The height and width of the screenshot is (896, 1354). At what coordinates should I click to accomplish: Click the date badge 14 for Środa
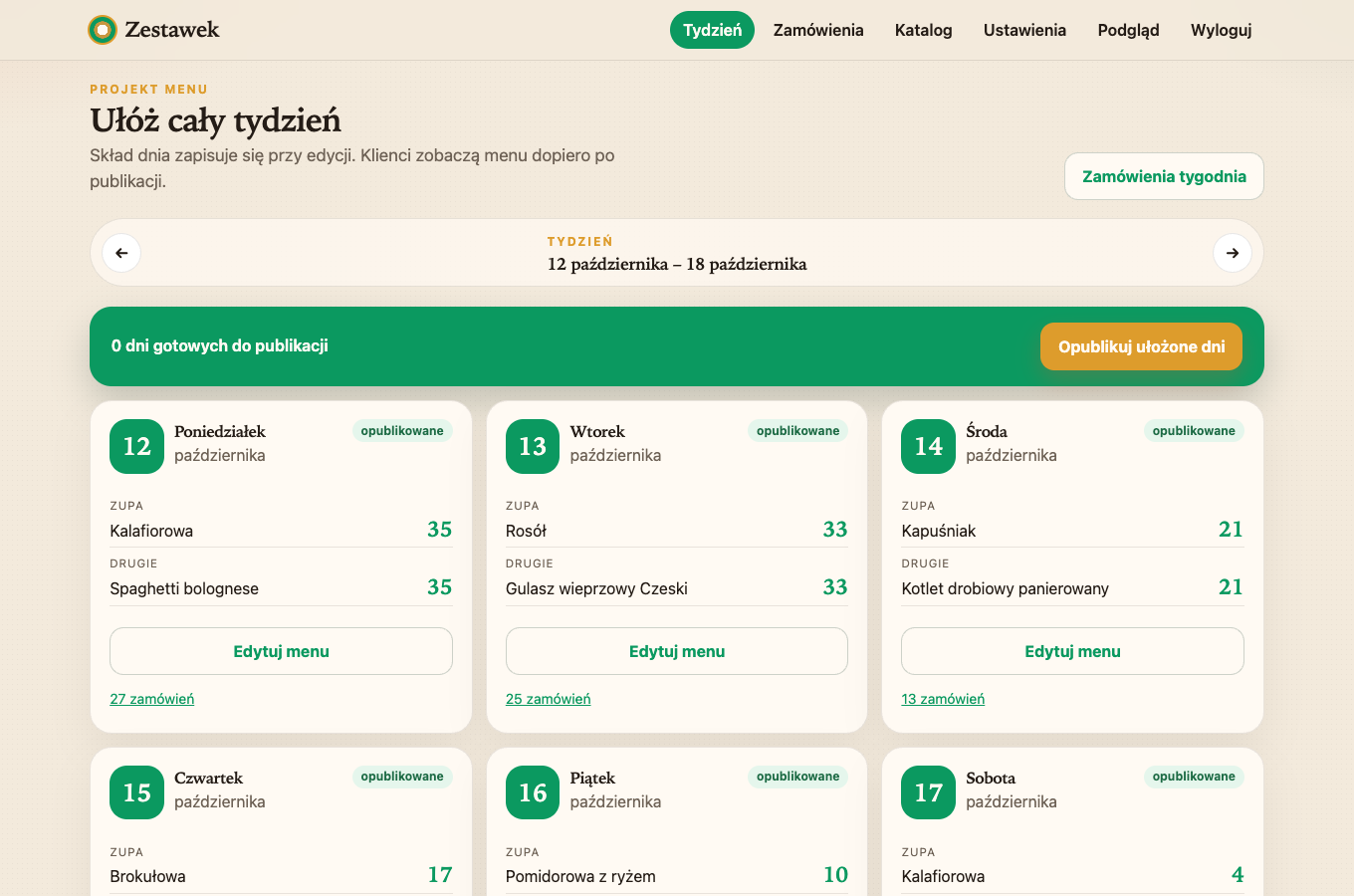coord(929,446)
